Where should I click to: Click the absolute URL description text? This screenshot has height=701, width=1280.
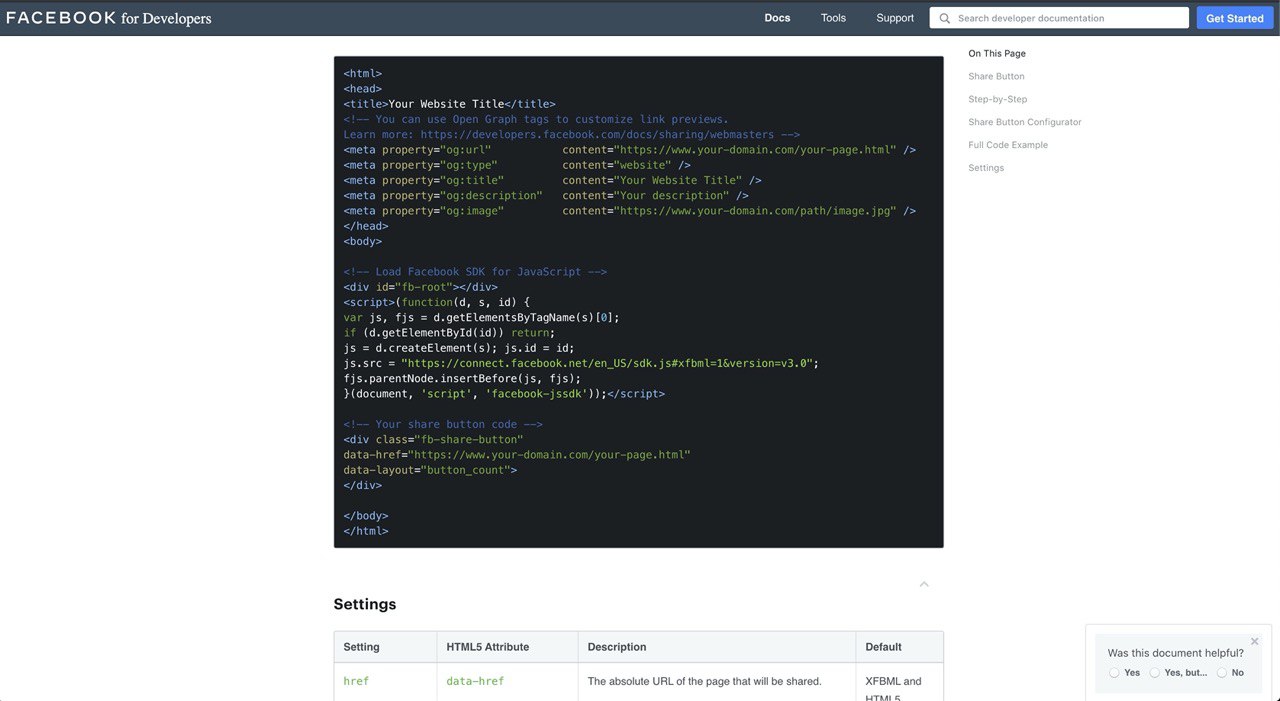tap(704, 681)
